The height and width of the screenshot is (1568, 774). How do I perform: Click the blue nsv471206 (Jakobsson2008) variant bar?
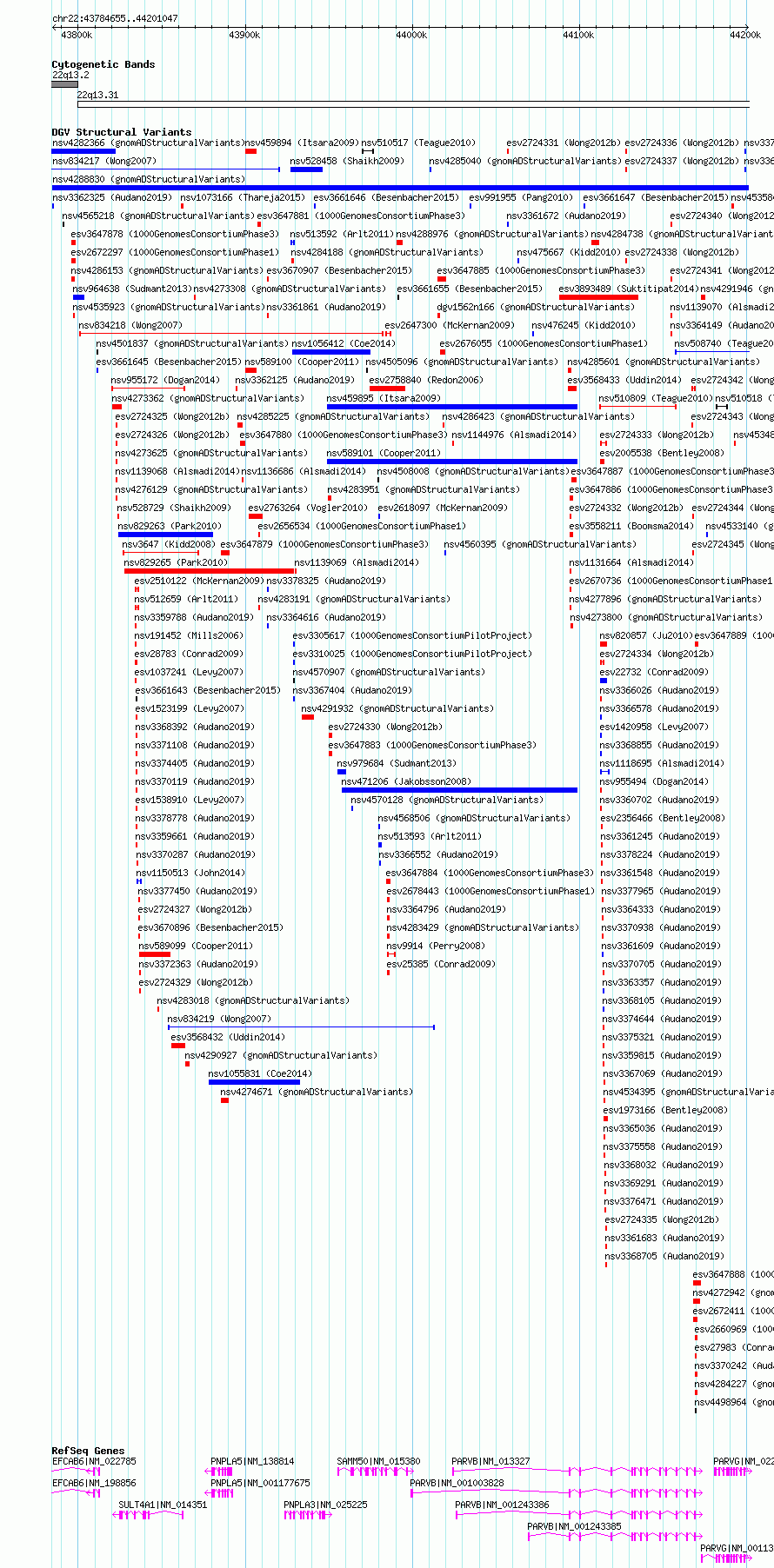459,790
